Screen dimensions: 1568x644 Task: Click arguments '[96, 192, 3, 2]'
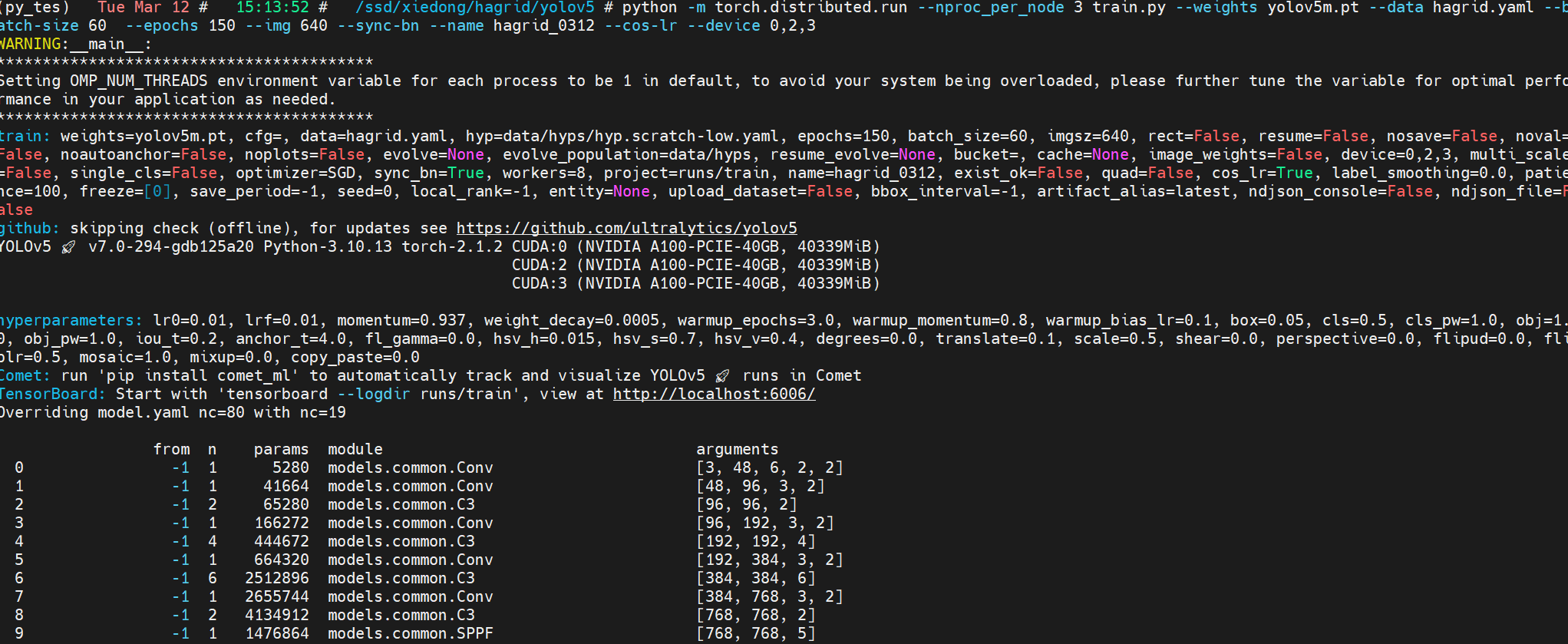tap(765, 523)
